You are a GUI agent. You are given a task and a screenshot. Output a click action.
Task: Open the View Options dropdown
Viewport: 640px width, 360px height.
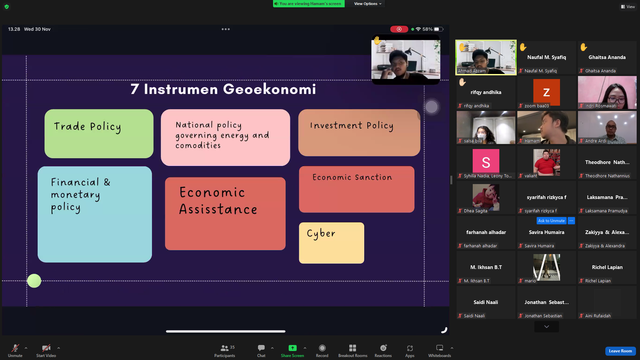tap(367, 4)
